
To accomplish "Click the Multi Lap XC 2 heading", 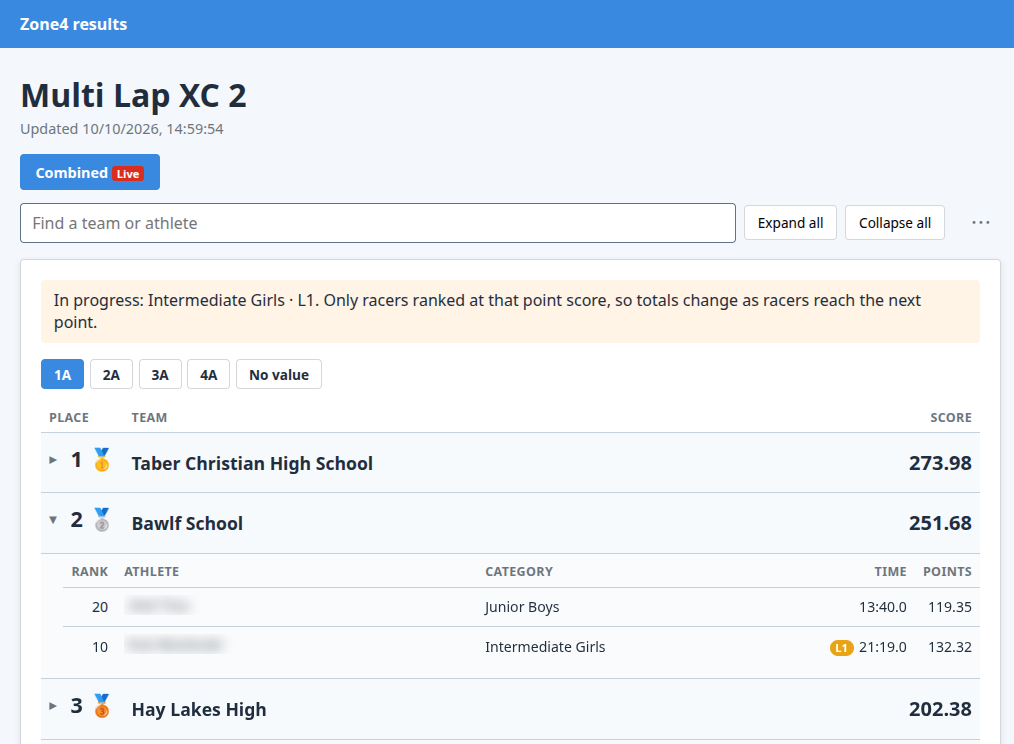I will coord(133,95).
